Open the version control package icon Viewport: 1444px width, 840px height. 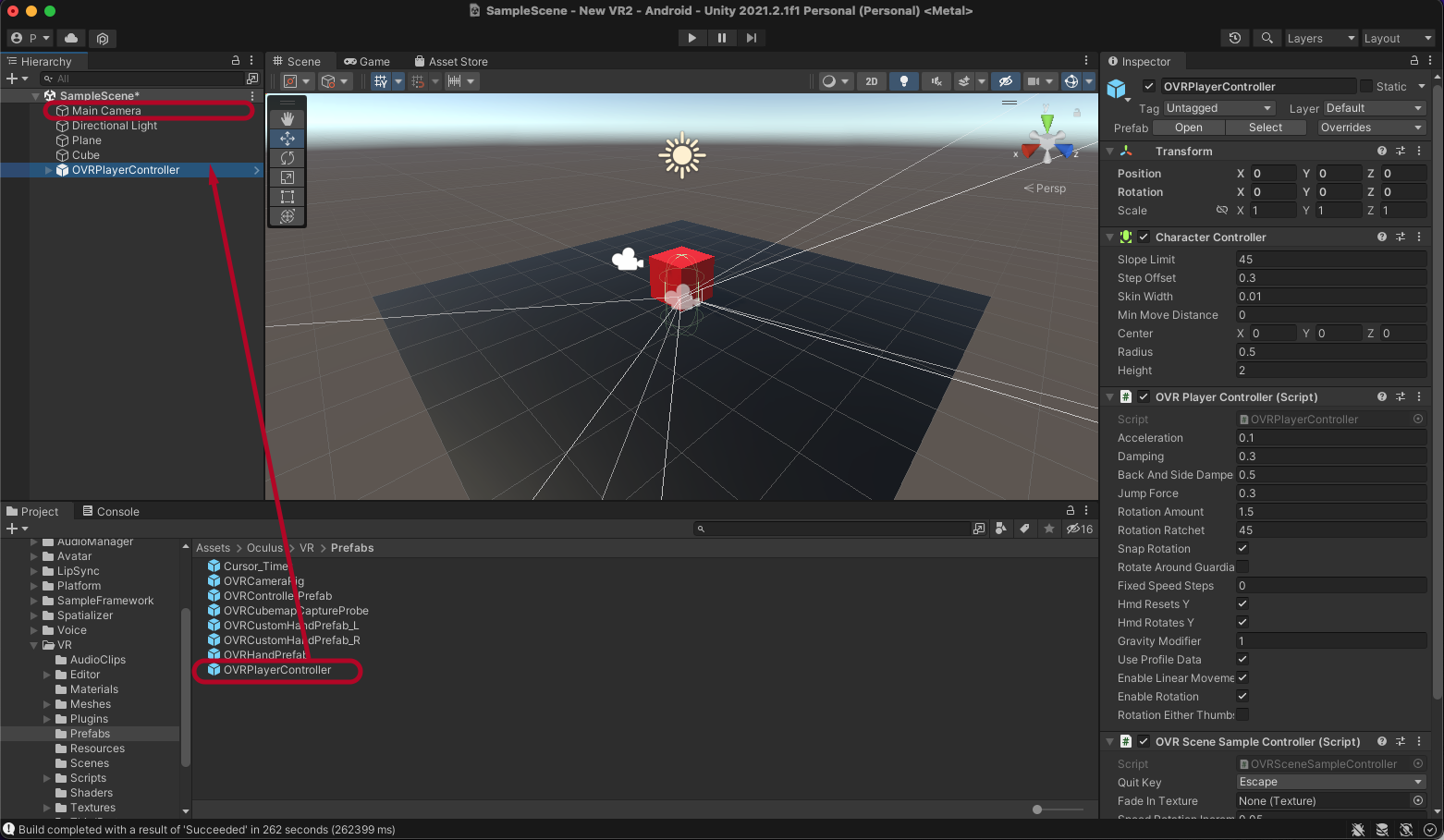click(x=103, y=38)
